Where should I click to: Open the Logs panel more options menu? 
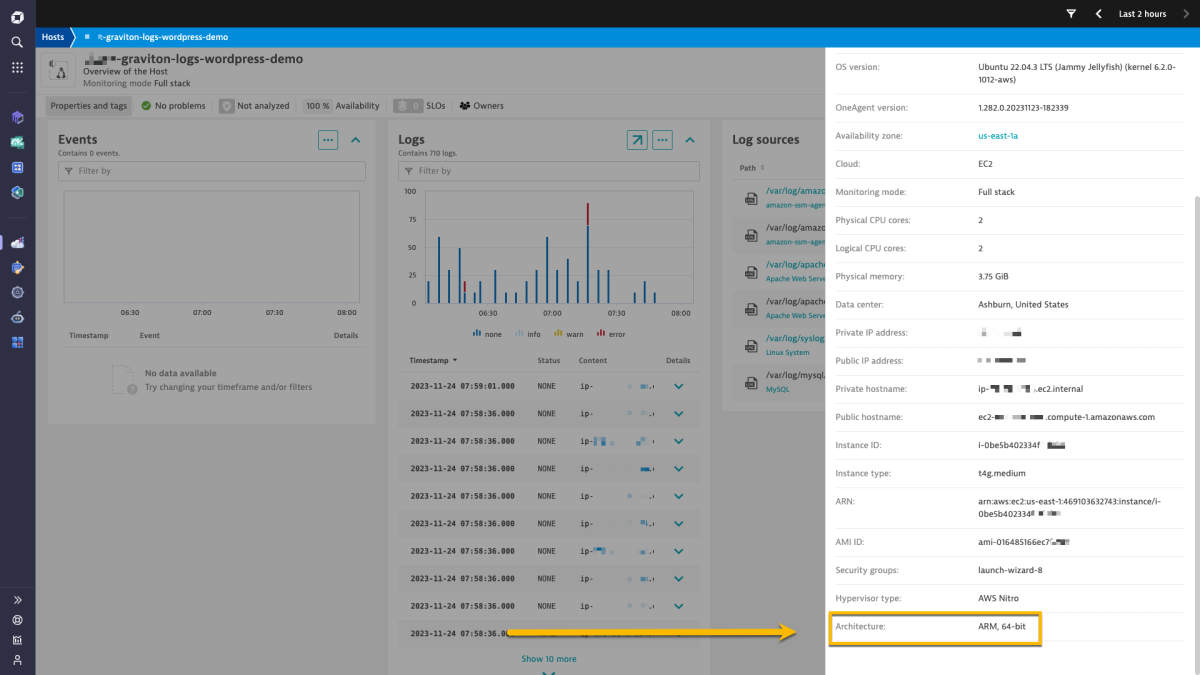tap(662, 140)
